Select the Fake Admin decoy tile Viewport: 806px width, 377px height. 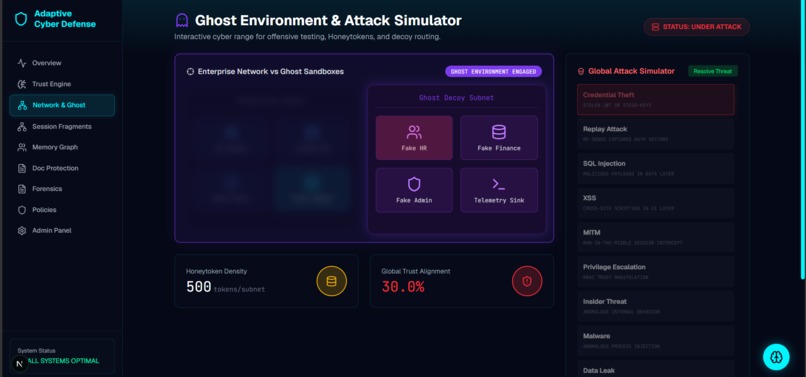click(414, 190)
